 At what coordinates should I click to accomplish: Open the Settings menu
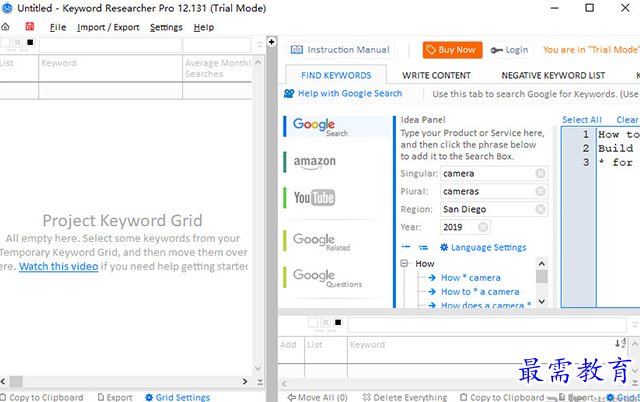click(166, 27)
